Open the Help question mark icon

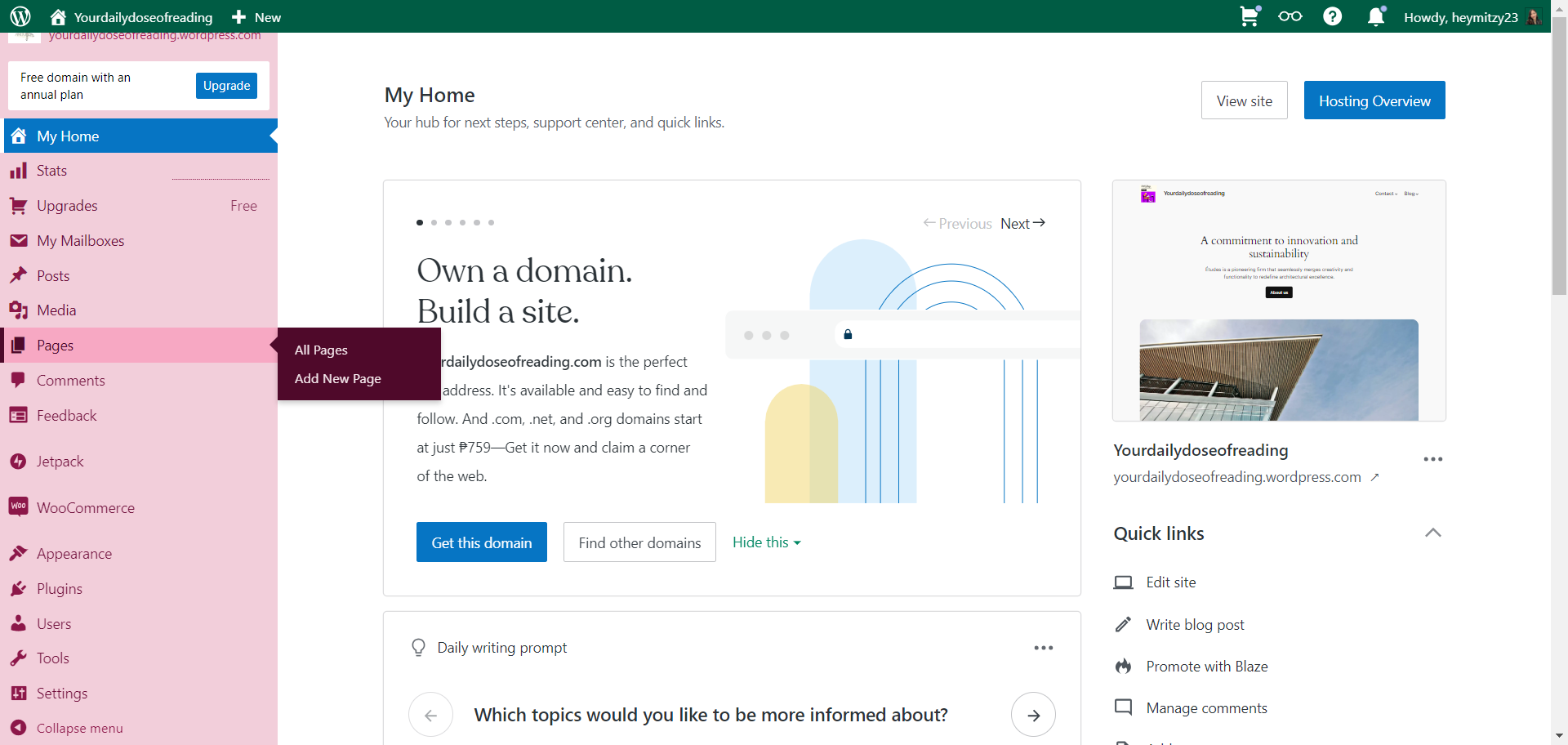[1333, 16]
